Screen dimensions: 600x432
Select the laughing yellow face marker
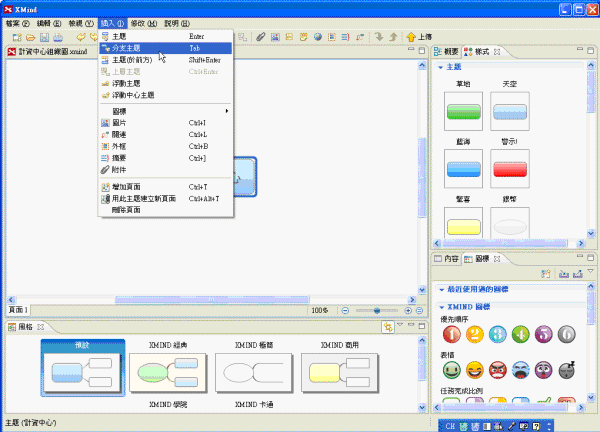474,370
